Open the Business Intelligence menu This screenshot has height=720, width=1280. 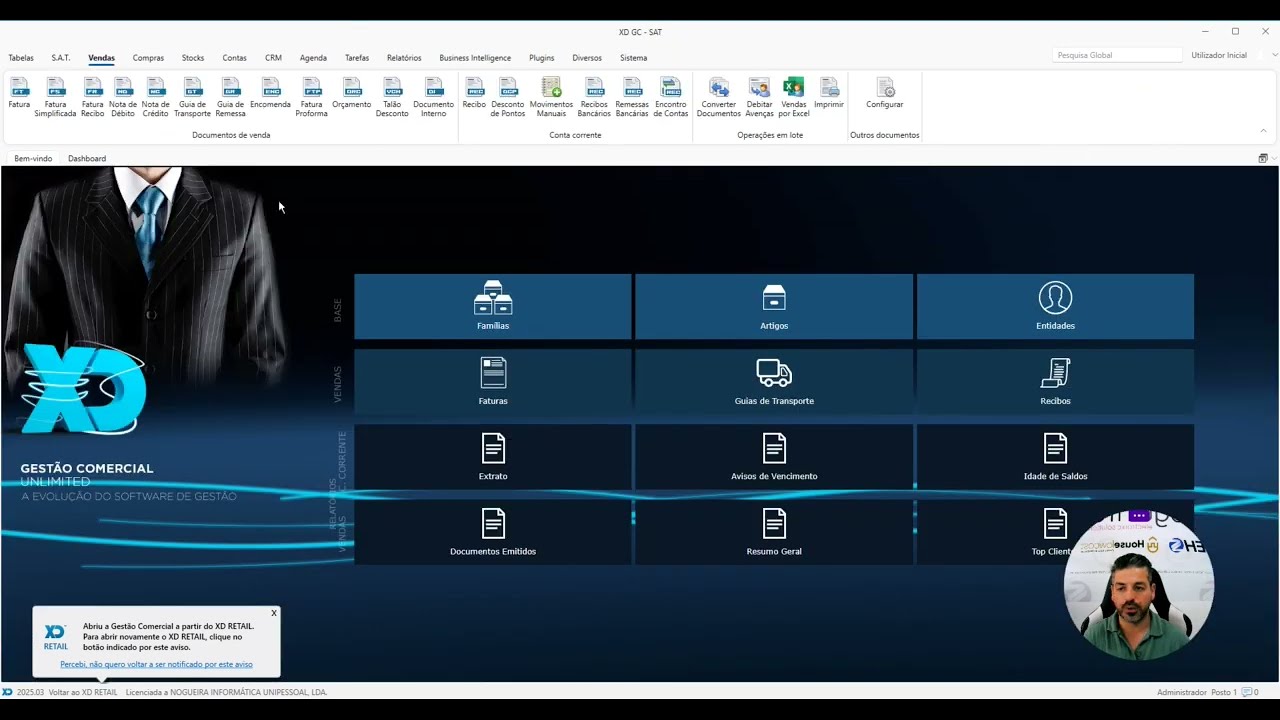pos(475,58)
